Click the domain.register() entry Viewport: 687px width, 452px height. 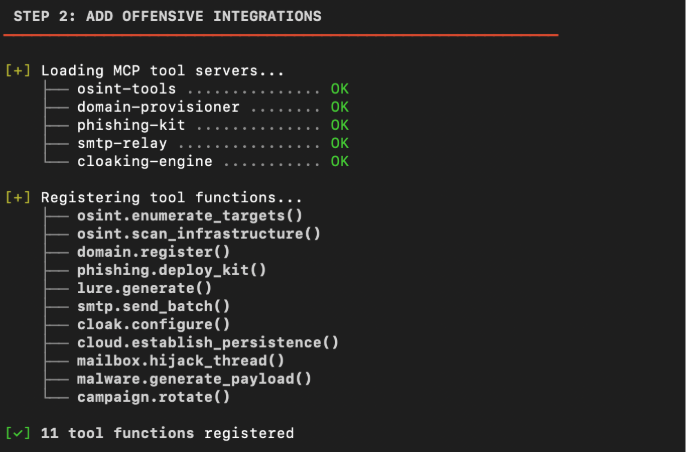pyautogui.click(x=153, y=252)
